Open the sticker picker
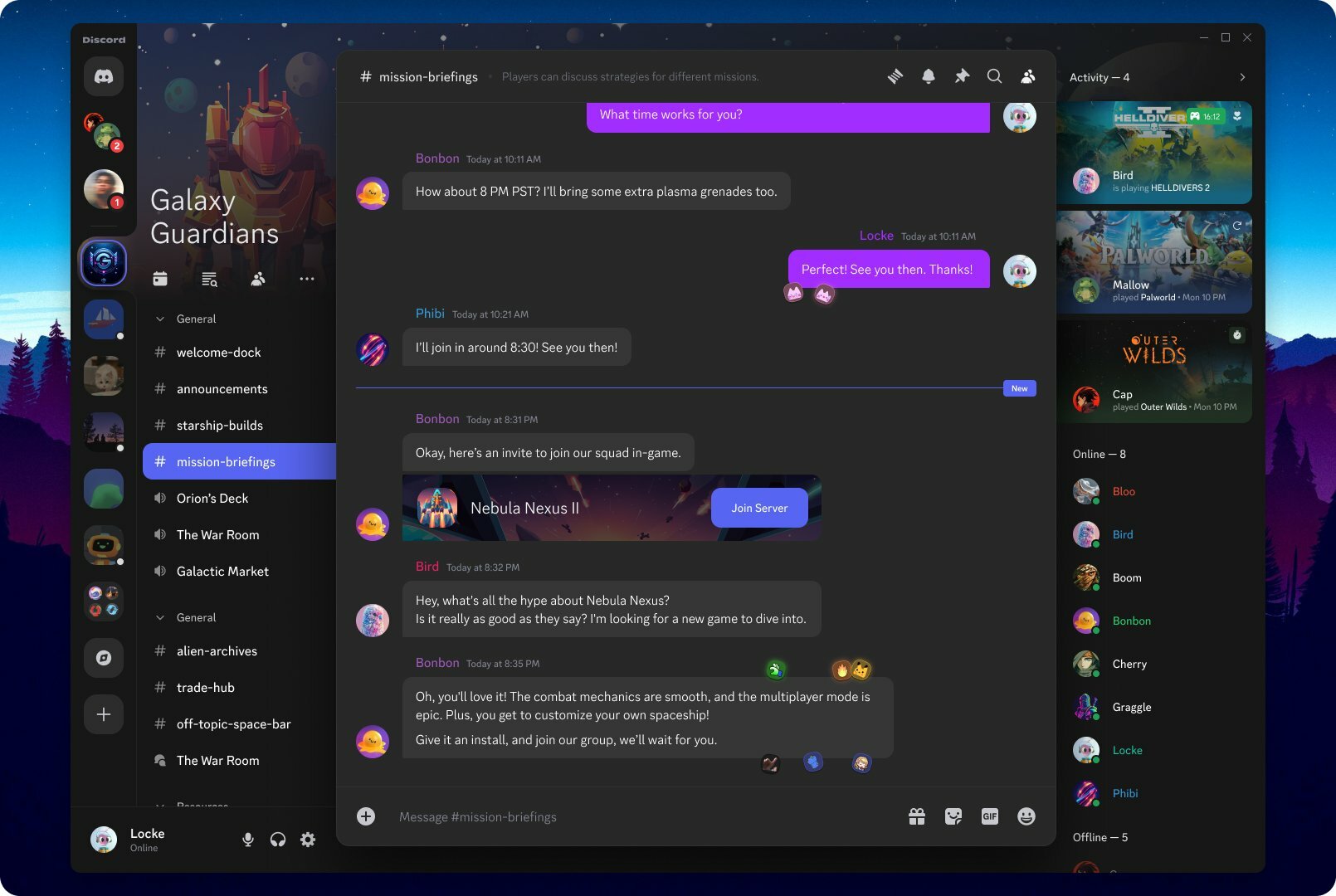Image resolution: width=1336 pixels, height=896 pixels. pos(953,816)
